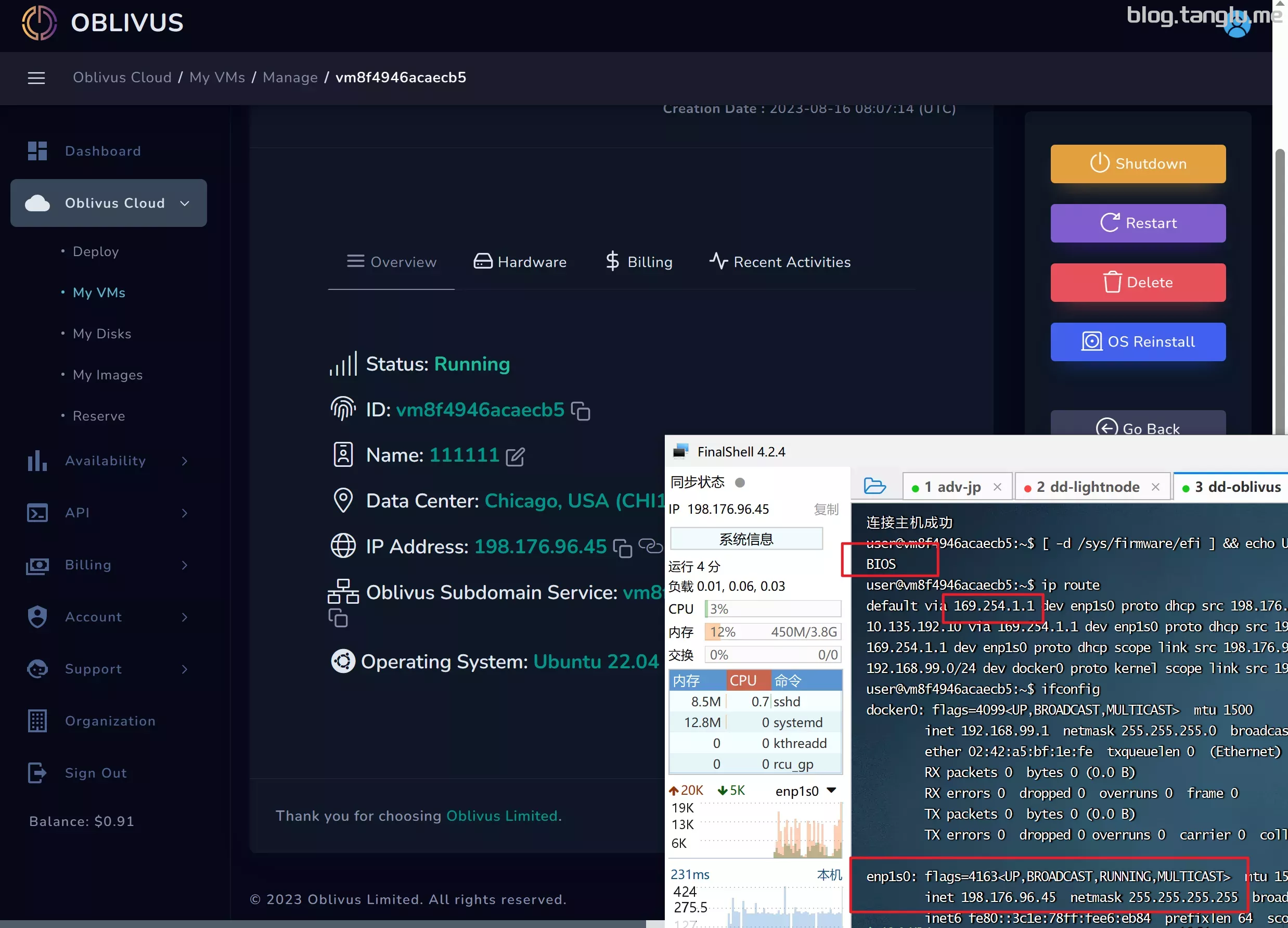Click the link icon beside IP address
This screenshot has width=1288, height=928.
(x=650, y=545)
